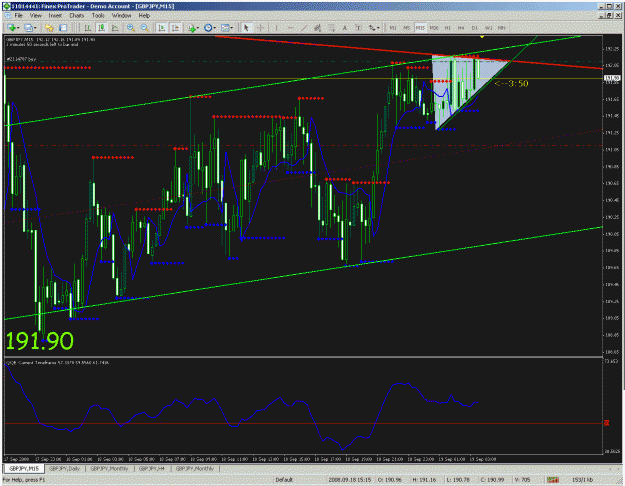Switch chart to Bar Chart mode

coord(87,28)
